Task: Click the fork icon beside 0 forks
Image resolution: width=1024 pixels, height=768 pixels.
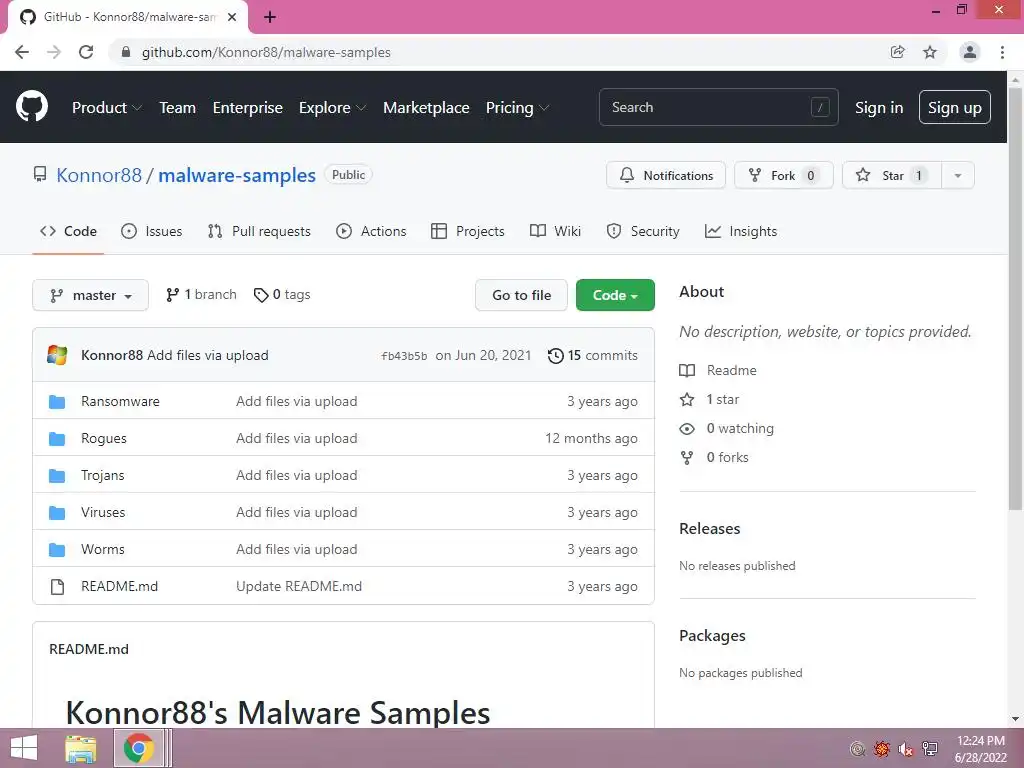Action: pos(687,458)
